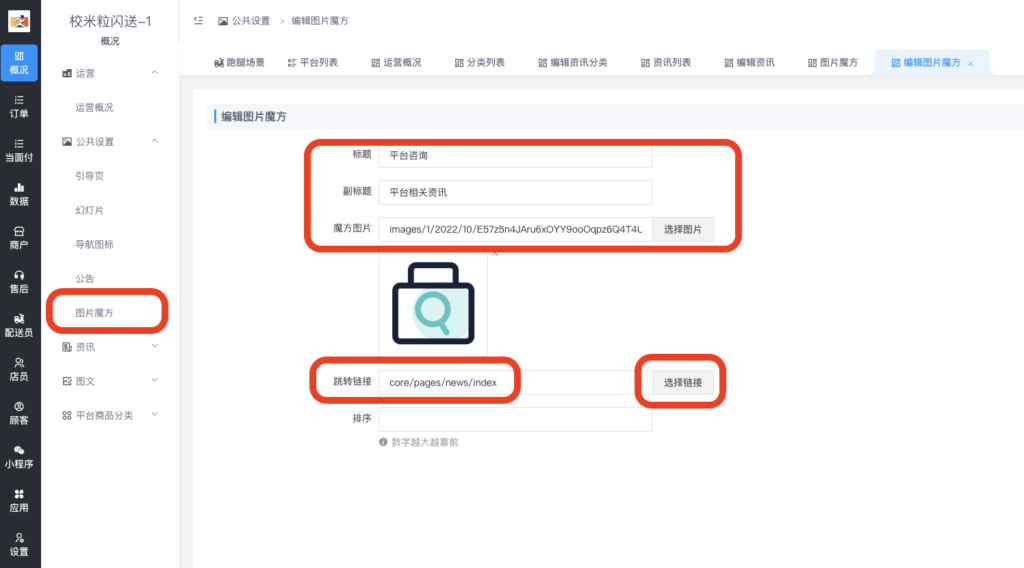Viewport: 1024px width, 568px height.
Task: Click the 选择图片 button
Action: click(682, 229)
